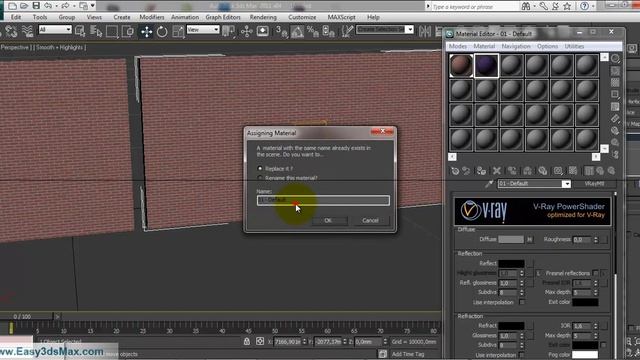Image resolution: width=640 pixels, height=360 pixels.
Task: Toggle Refraction Use interpolation checkbox
Action: 522,355
